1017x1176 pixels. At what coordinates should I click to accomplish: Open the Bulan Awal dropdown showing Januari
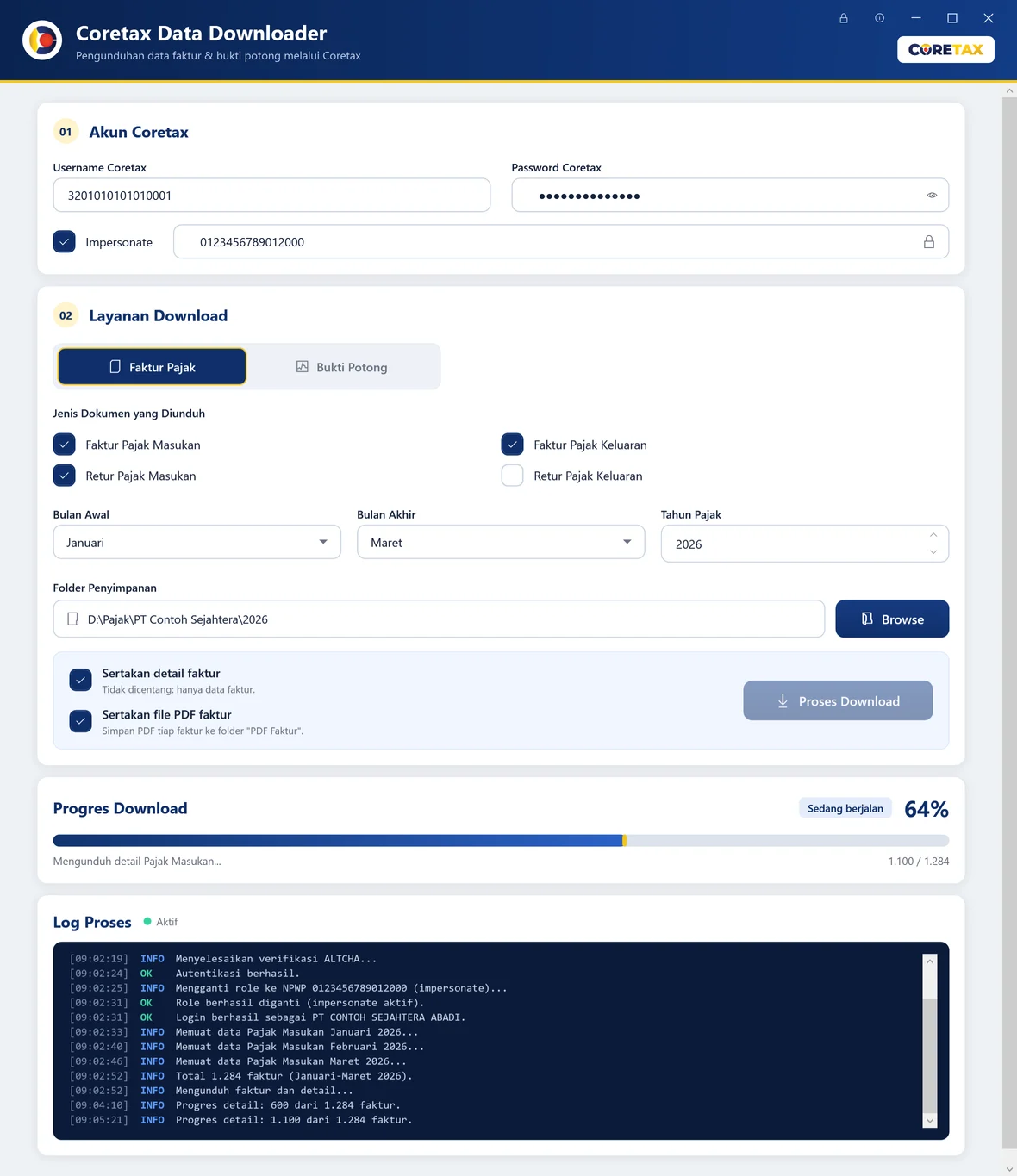point(197,543)
